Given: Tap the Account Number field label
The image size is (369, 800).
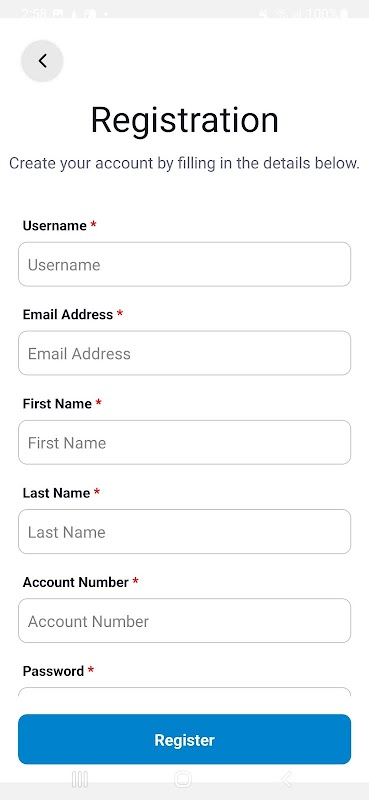Looking at the screenshot, I should 76,582.
